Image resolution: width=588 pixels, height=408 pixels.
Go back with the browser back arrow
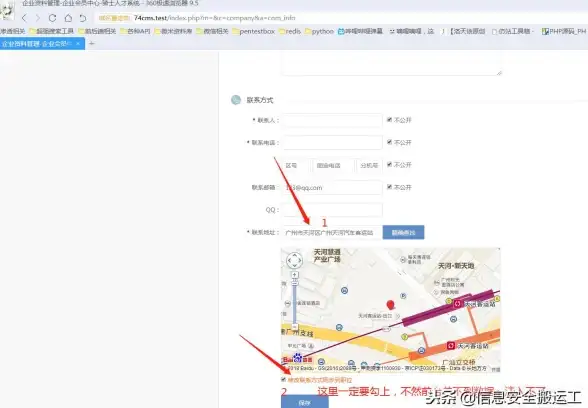pyautogui.click(x=24, y=18)
